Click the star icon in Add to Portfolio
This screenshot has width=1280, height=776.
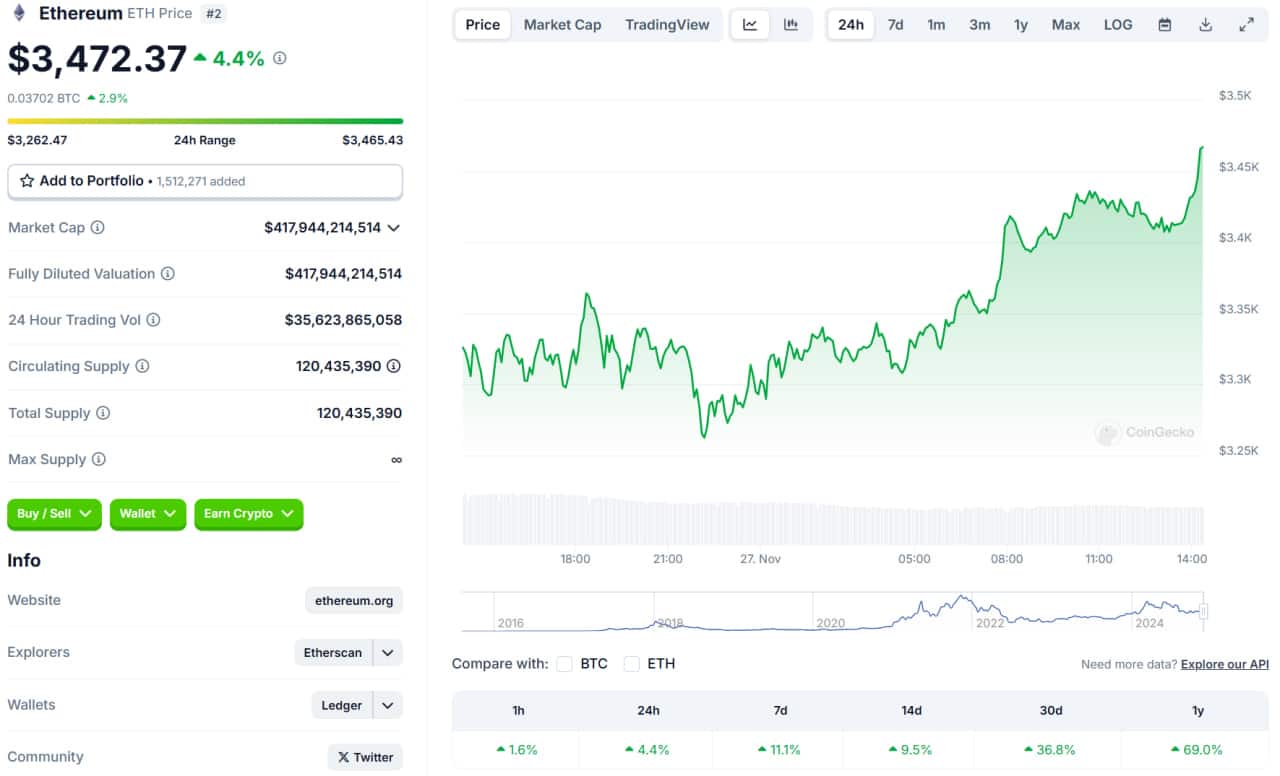coord(27,181)
